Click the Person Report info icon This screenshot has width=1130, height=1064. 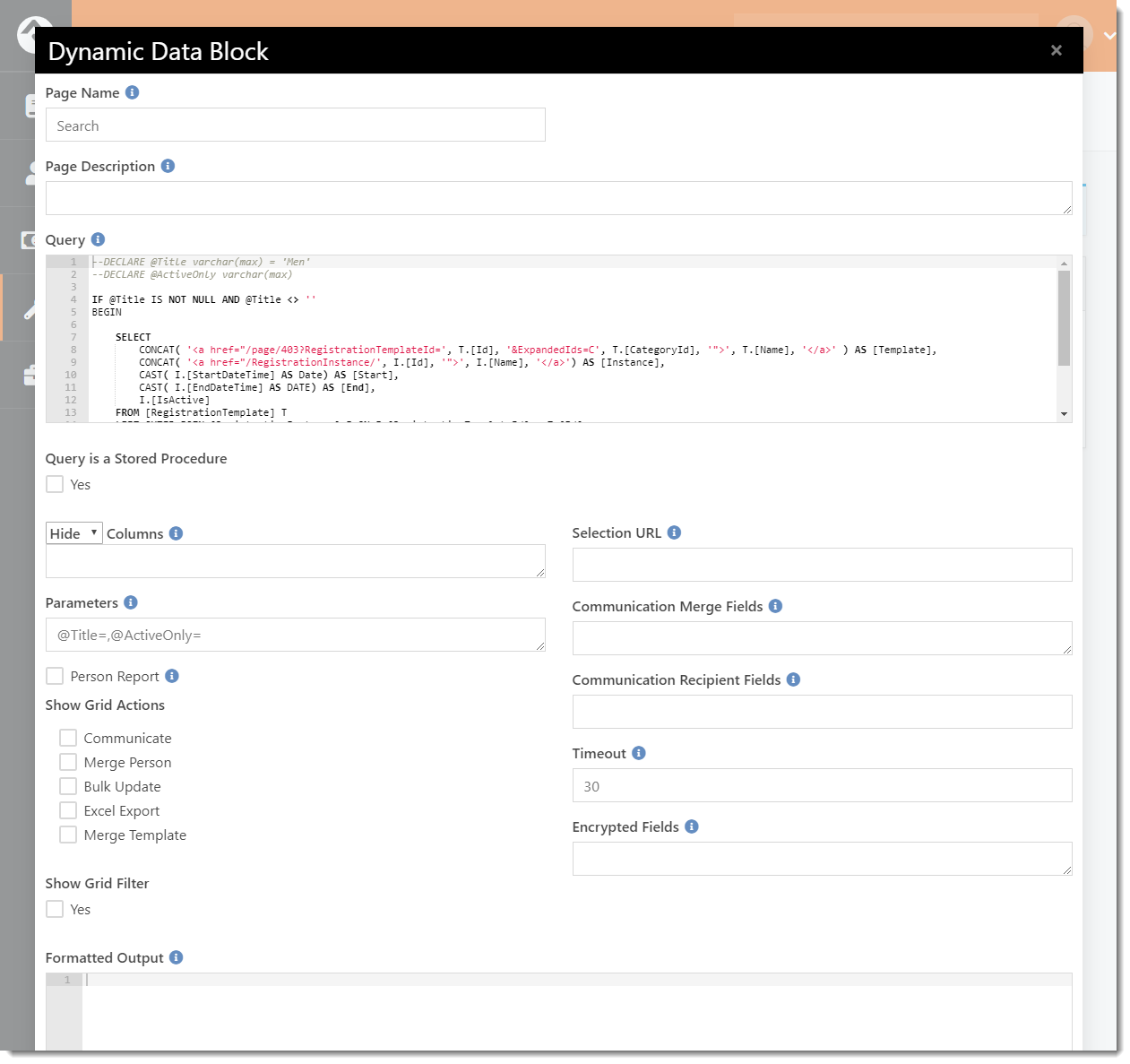171,676
